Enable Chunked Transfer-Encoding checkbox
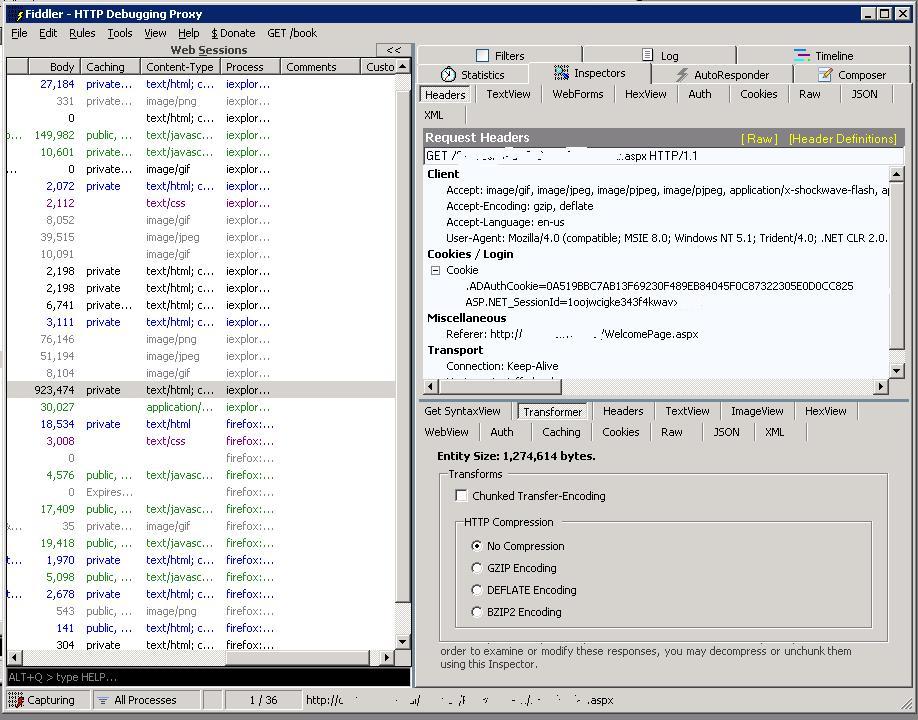 pos(461,496)
